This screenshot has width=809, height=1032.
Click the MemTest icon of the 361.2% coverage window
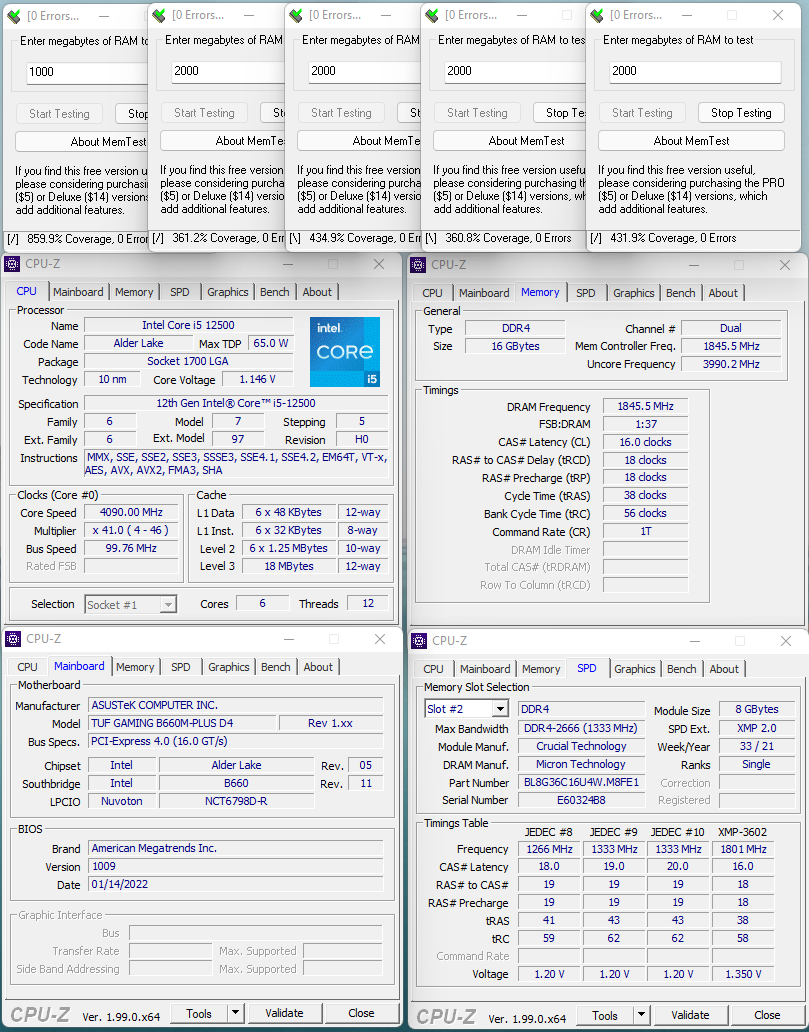(159, 15)
